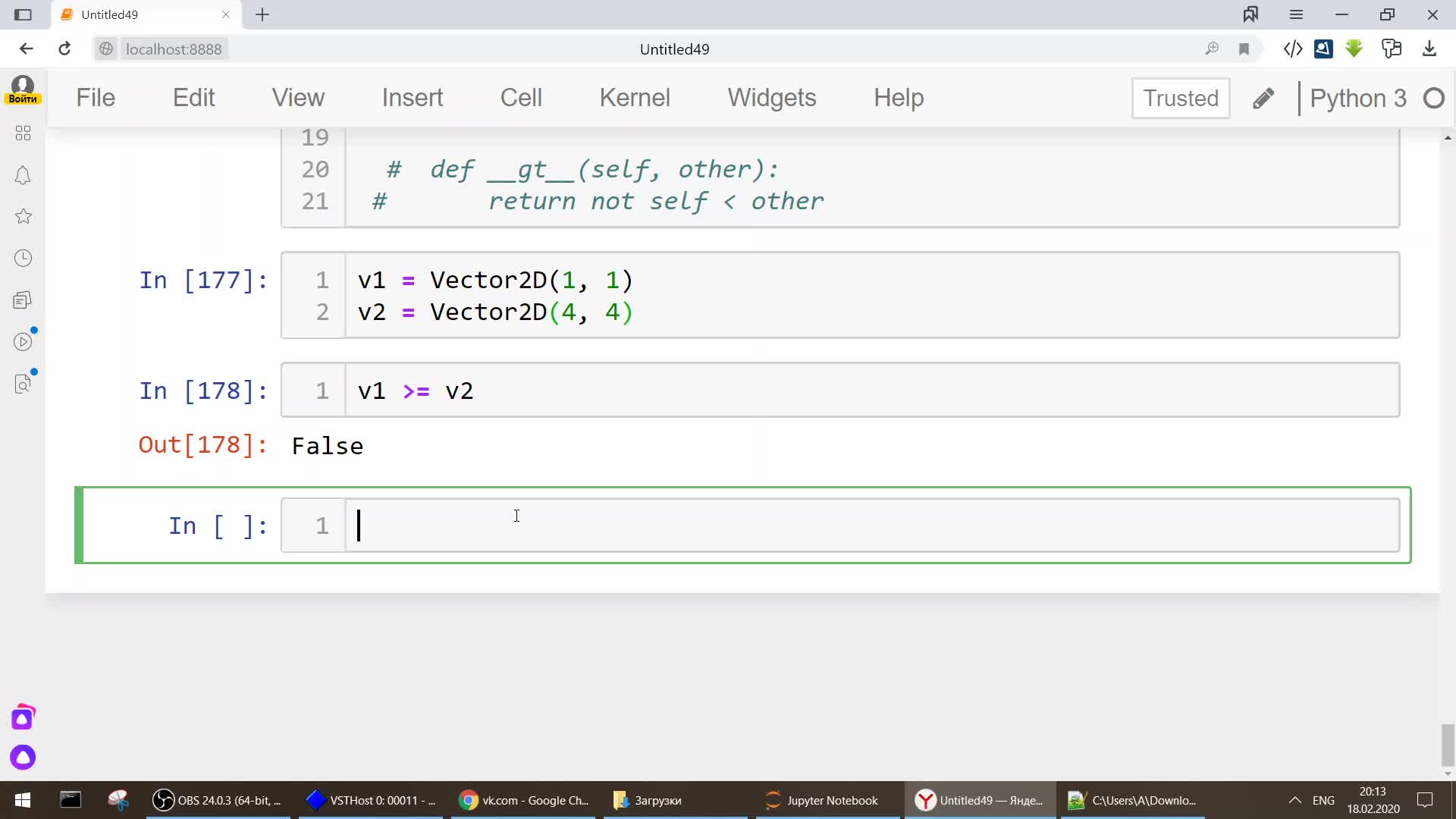
Task: Click the Войти profile avatar
Action: click(x=23, y=89)
